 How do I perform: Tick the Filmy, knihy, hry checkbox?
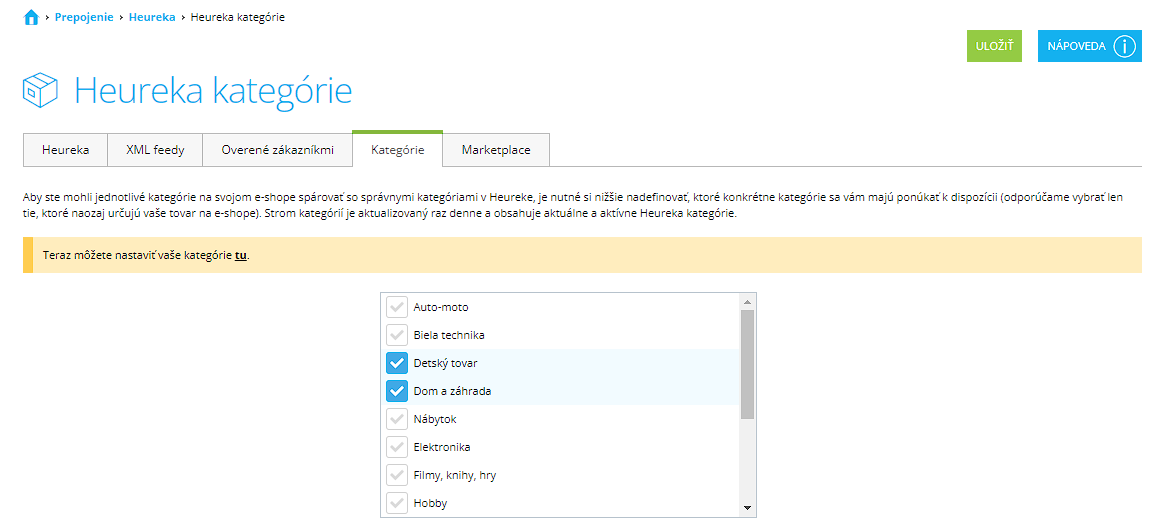point(398,475)
